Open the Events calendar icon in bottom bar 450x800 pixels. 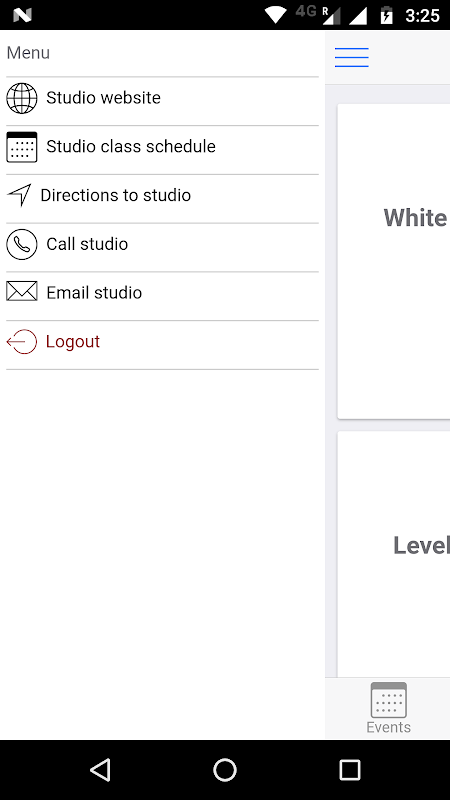[389, 700]
